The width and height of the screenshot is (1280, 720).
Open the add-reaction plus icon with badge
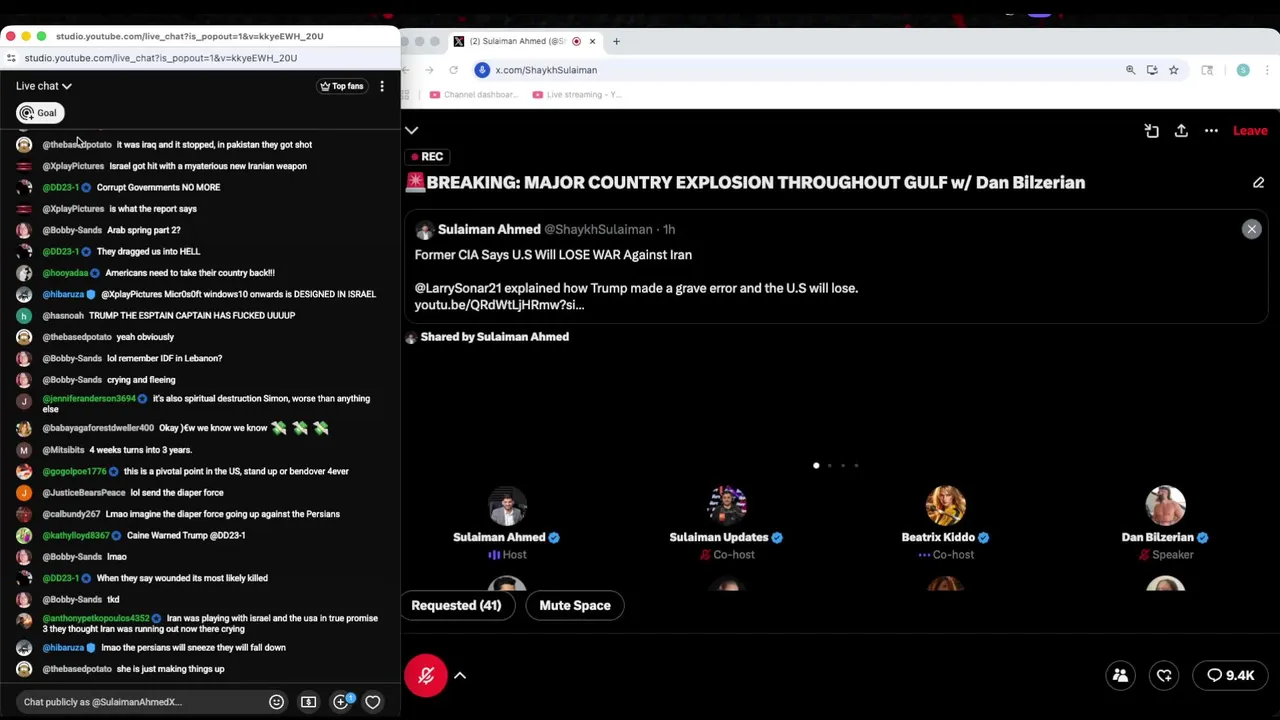point(341,702)
